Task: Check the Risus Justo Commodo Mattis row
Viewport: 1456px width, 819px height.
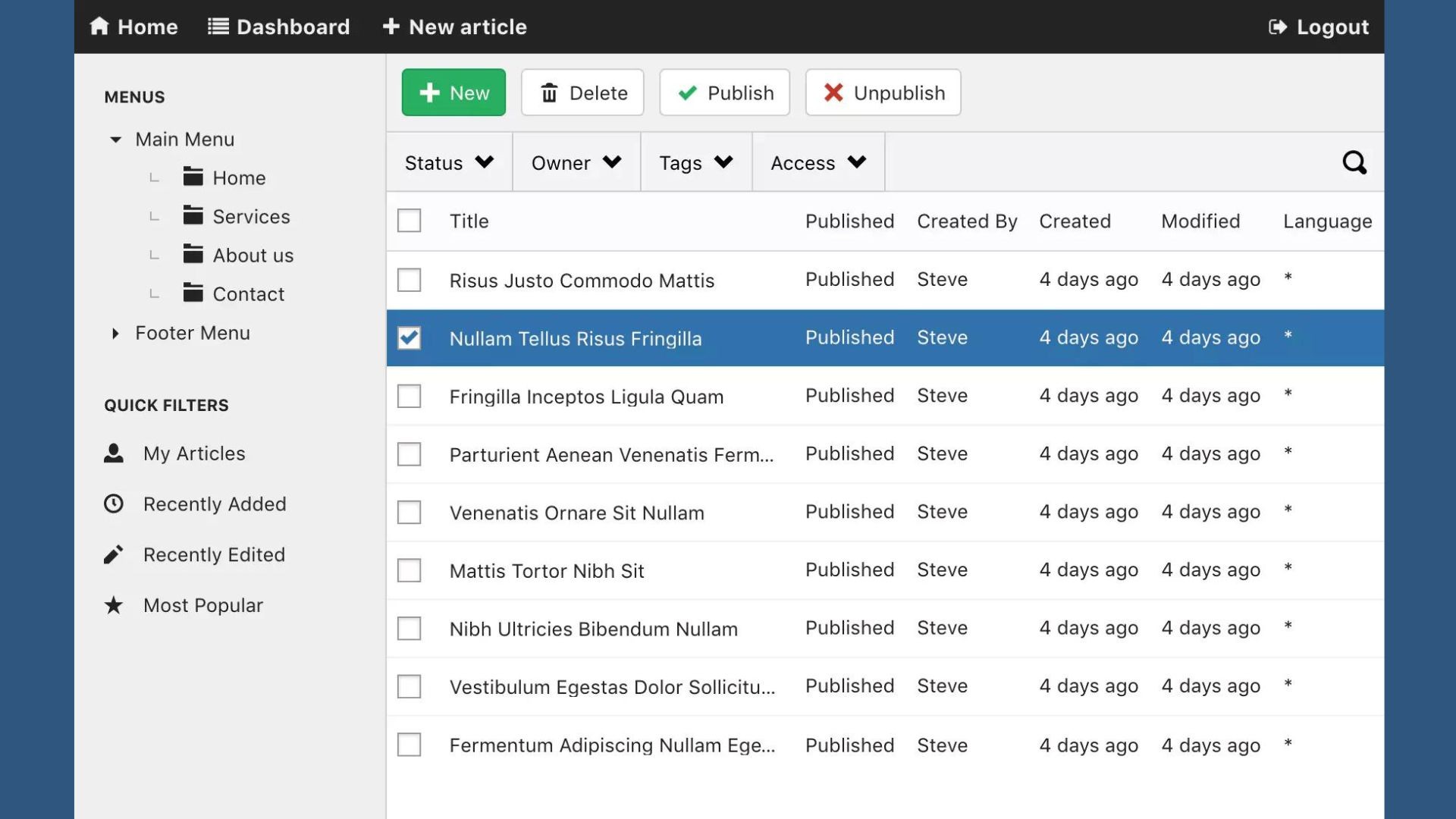Action: pos(409,280)
